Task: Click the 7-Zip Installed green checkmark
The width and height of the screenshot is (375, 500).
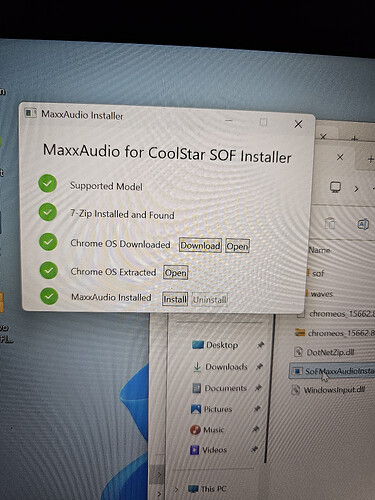Action: coord(48,212)
